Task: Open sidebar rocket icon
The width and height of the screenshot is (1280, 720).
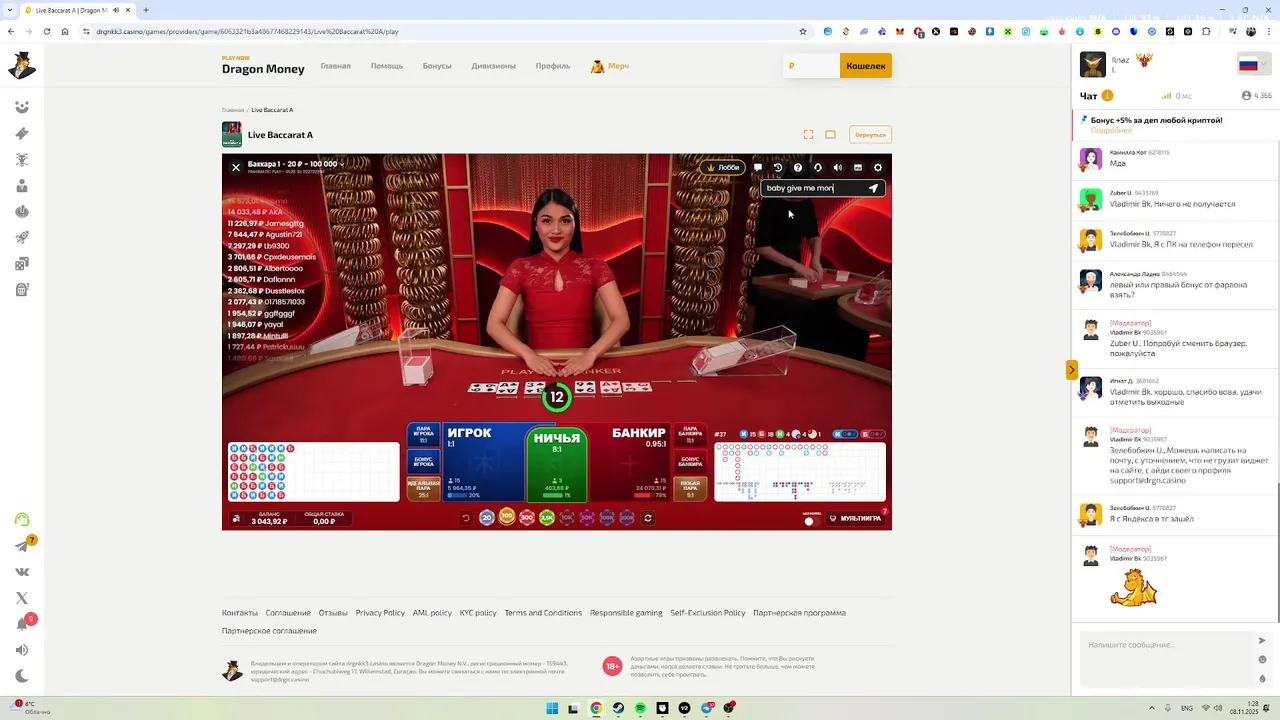Action: [22, 237]
